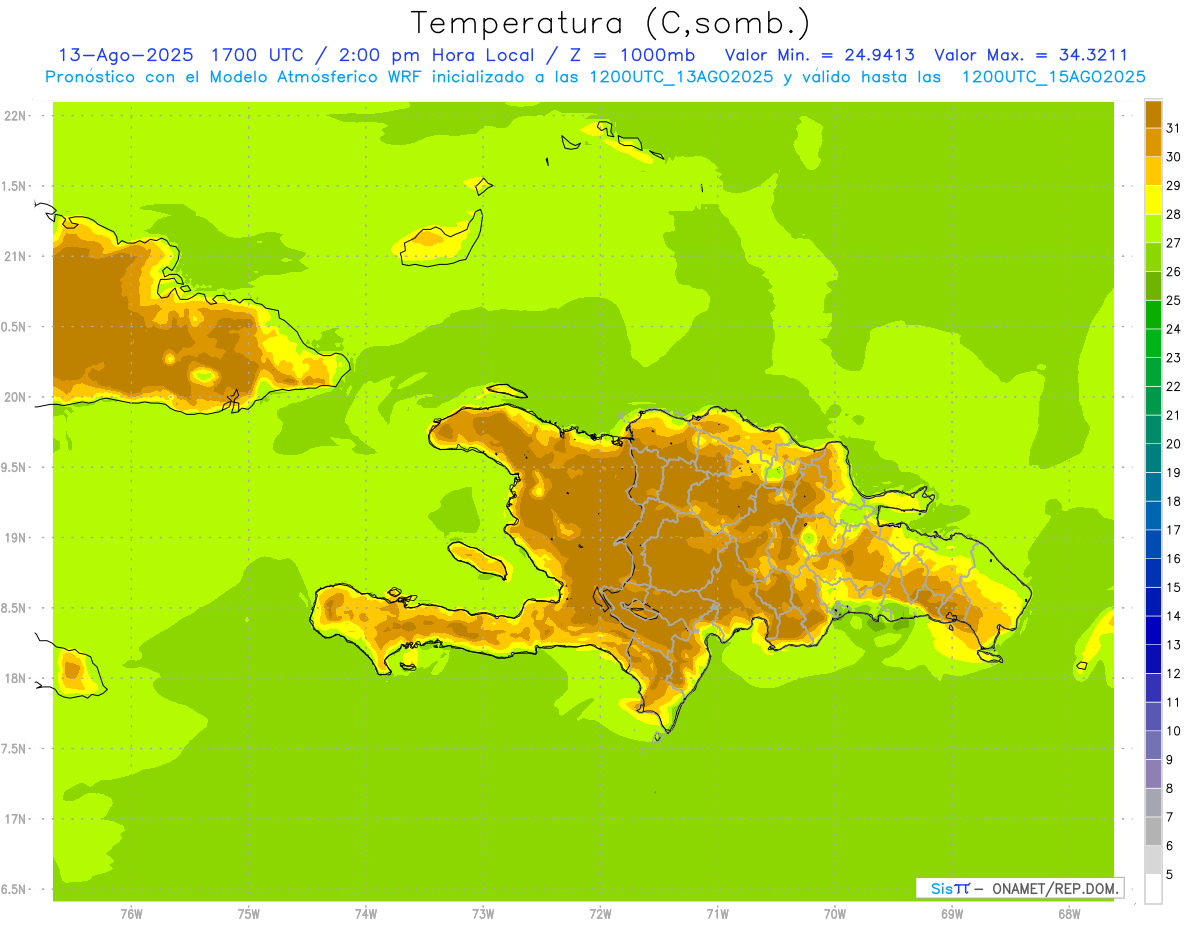Click the dark brown legend swatch above 31
The image size is (1200, 927).
[1153, 114]
